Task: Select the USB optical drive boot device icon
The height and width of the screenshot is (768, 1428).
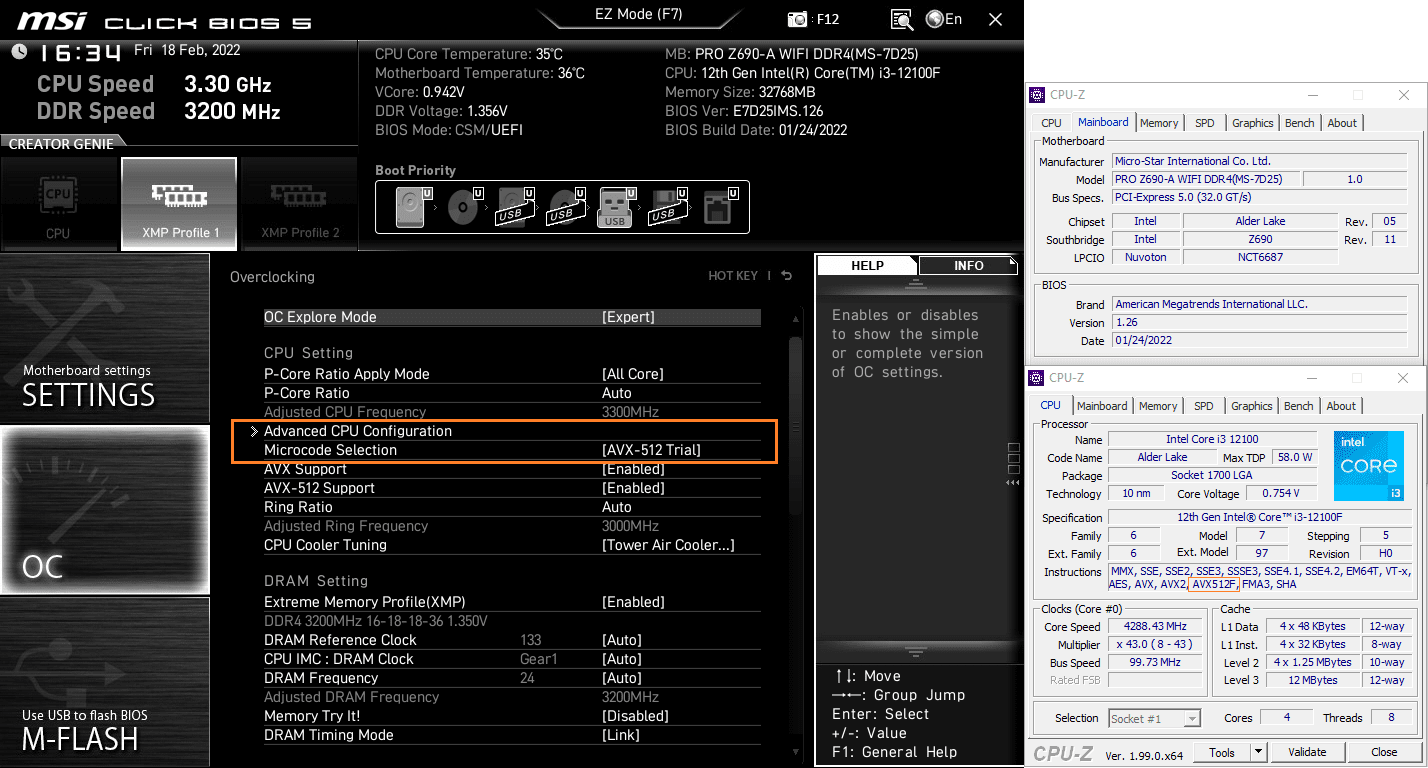Action: tap(565, 207)
